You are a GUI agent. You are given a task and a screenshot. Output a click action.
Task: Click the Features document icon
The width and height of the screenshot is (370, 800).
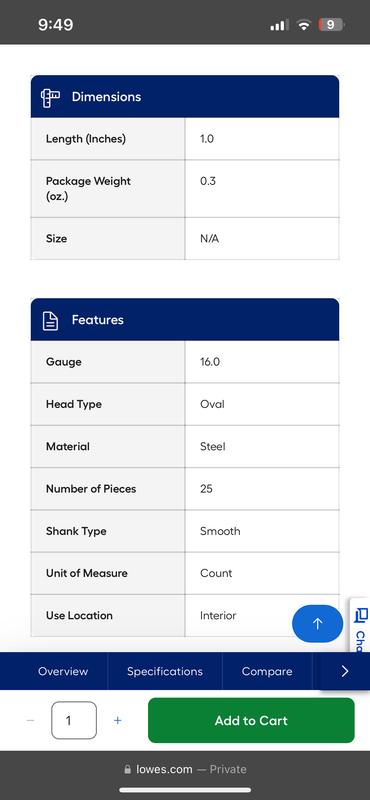coord(50,320)
